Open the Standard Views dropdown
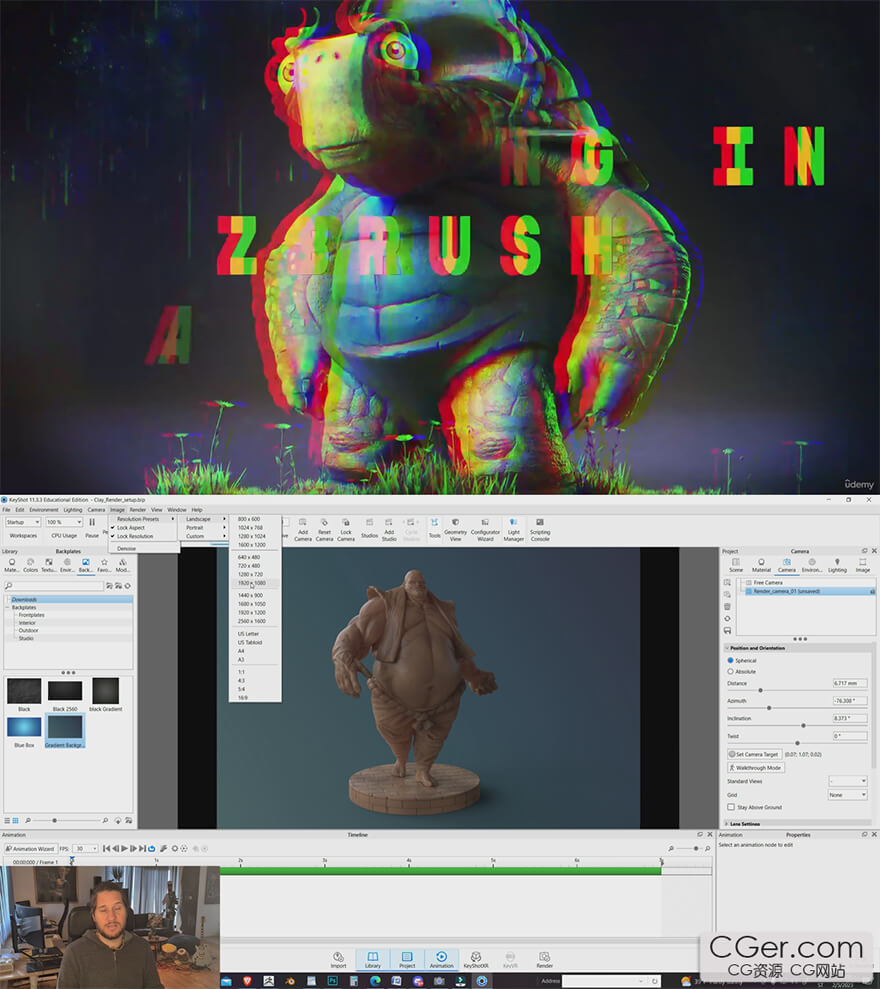Viewport: 880px width, 989px height. tap(848, 781)
